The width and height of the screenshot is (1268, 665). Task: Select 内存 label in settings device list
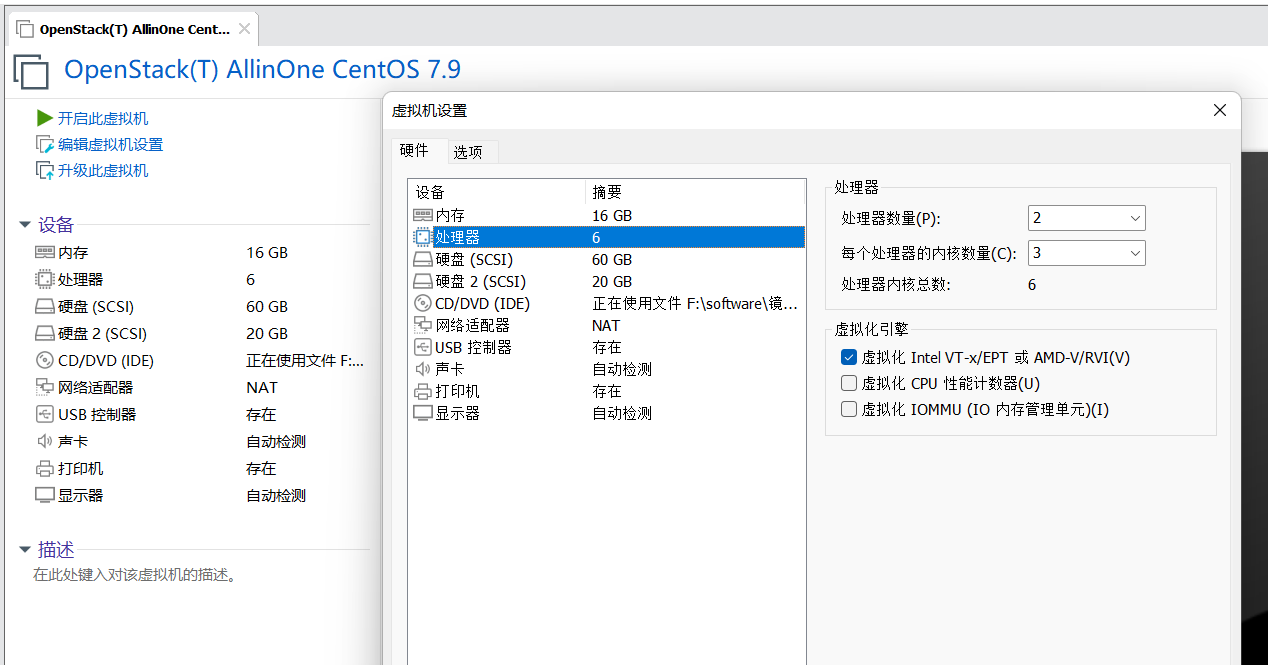(450, 216)
